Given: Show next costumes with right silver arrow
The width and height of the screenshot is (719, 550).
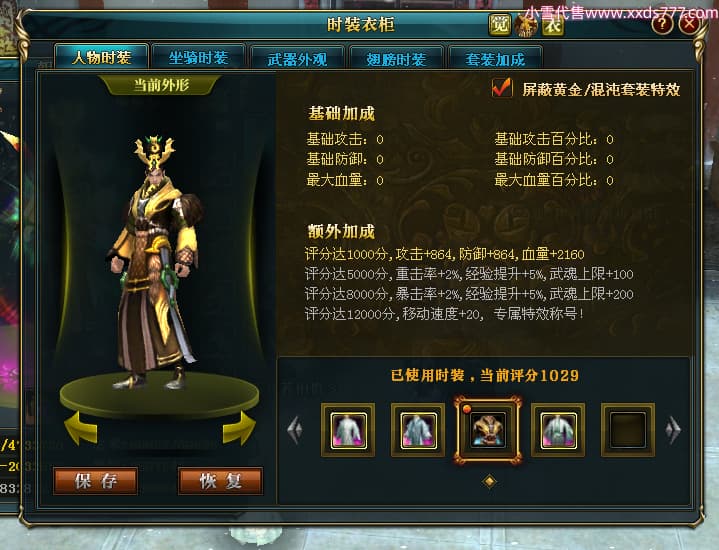Looking at the screenshot, I should [673, 430].
